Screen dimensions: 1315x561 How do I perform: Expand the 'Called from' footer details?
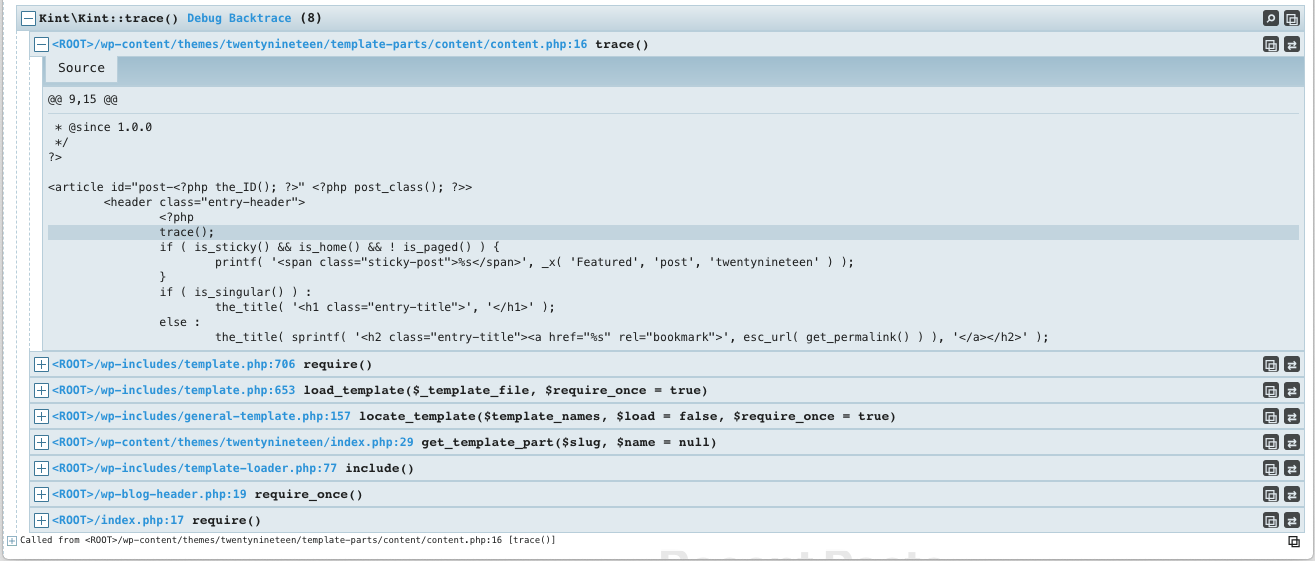pos(12,540)
